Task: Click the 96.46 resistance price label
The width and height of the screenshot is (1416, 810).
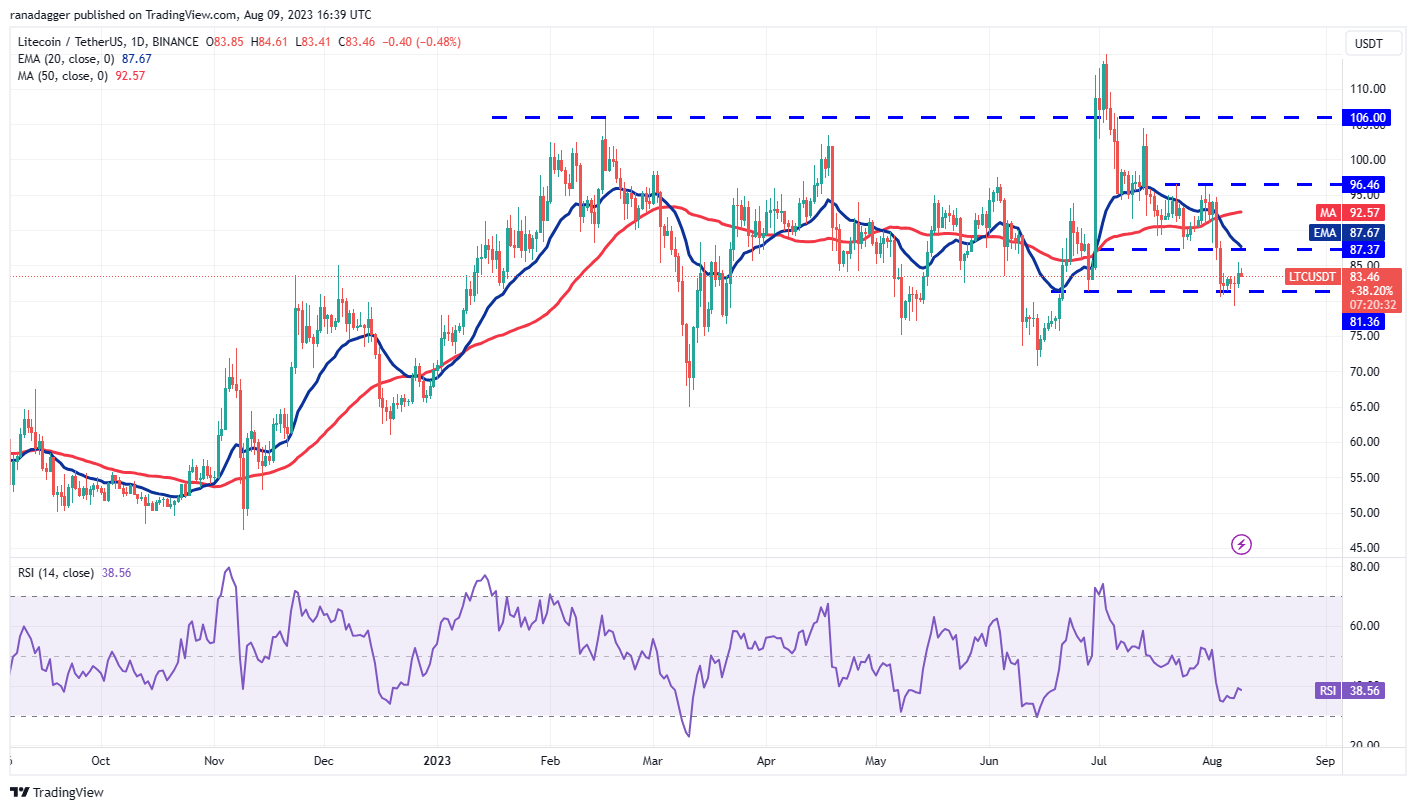Action: coord(1364,184)
